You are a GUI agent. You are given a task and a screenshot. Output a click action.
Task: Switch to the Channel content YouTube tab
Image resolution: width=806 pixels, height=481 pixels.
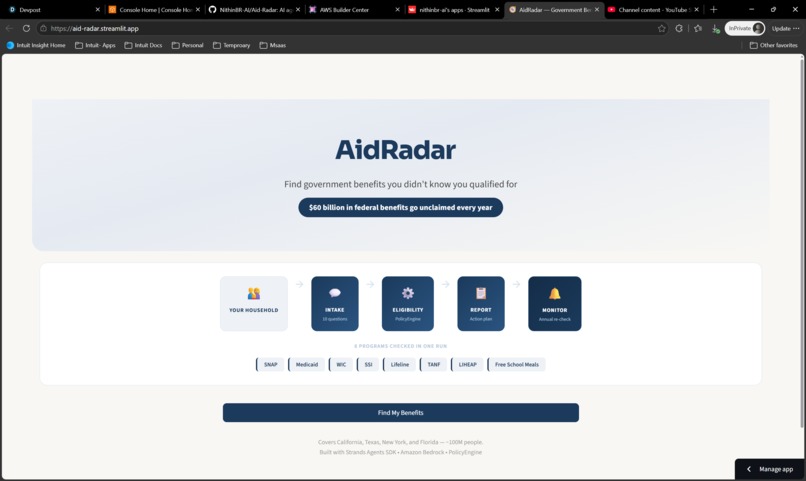coord(654,10)
